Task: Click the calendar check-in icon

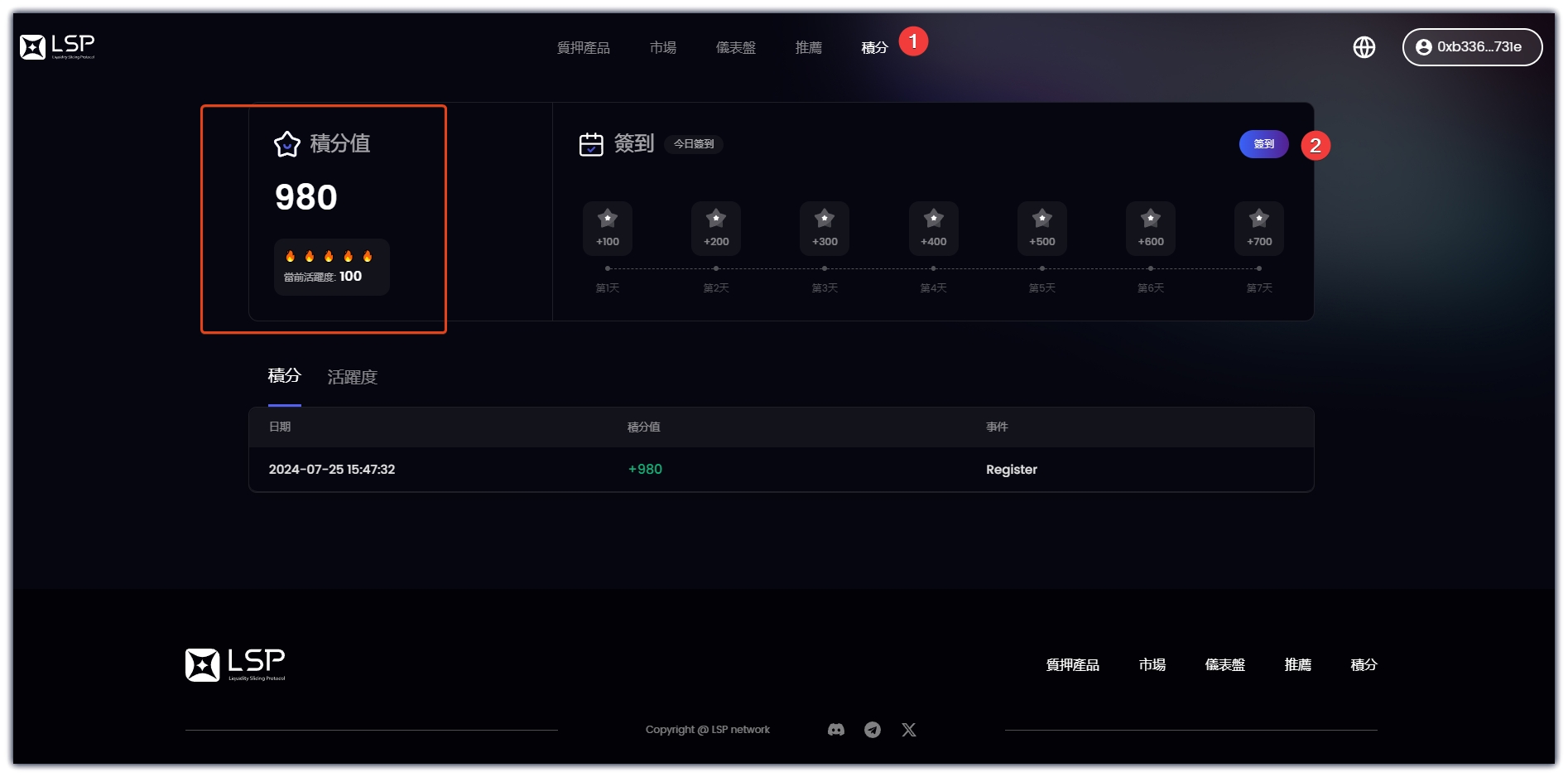Action: 591,144
